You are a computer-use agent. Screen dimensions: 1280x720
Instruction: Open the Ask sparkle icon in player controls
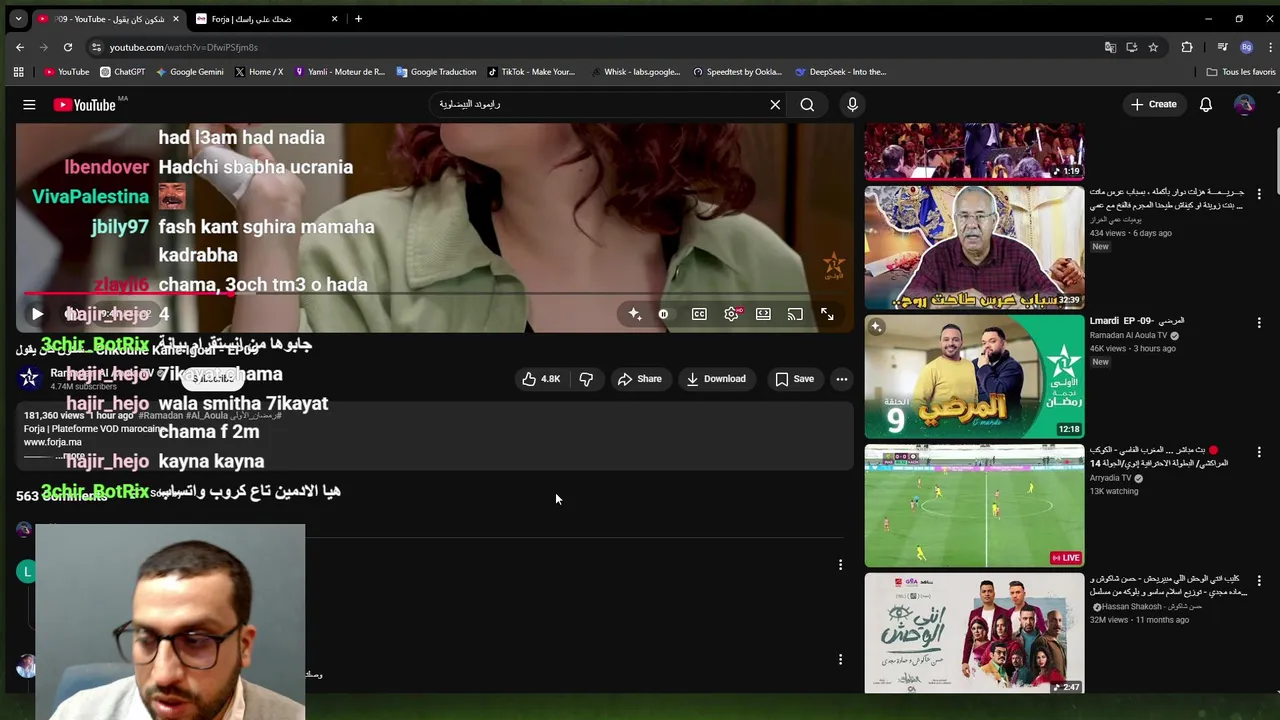click(634, 314)
